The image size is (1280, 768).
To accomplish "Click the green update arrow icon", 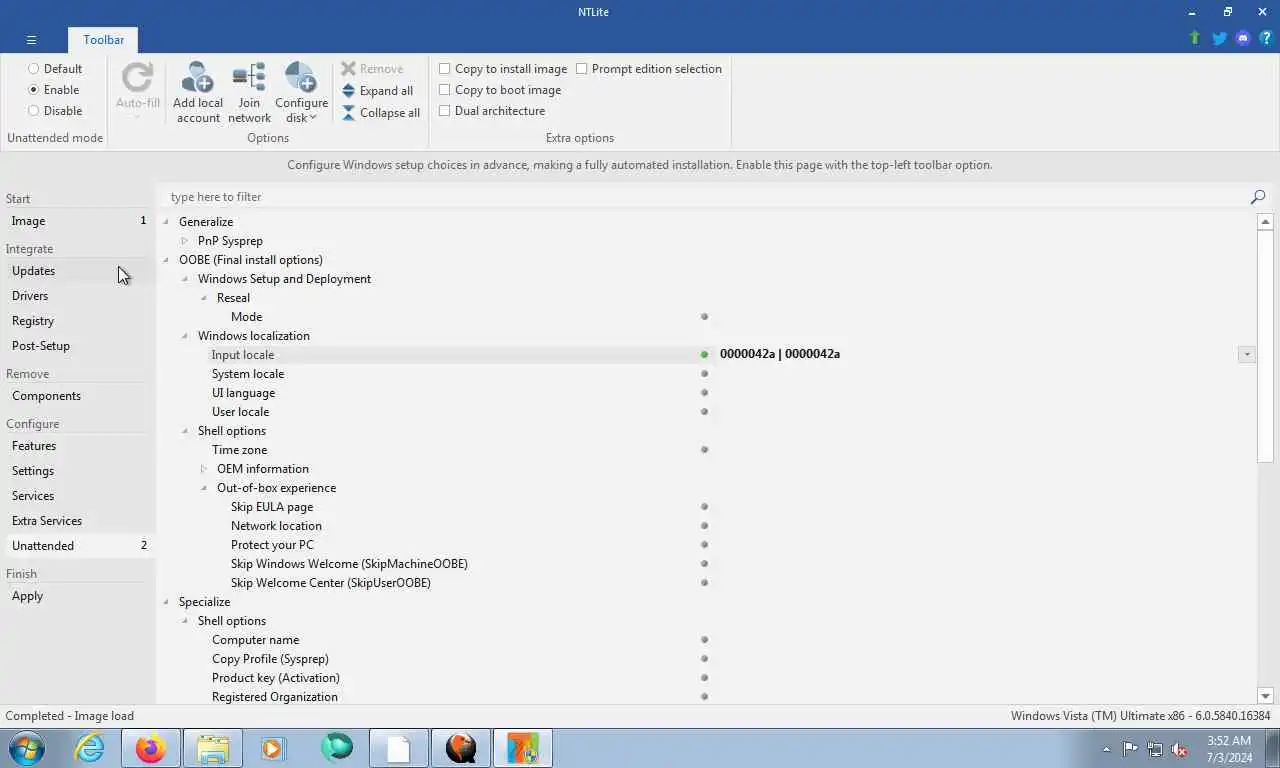I will coord(1194,38).
